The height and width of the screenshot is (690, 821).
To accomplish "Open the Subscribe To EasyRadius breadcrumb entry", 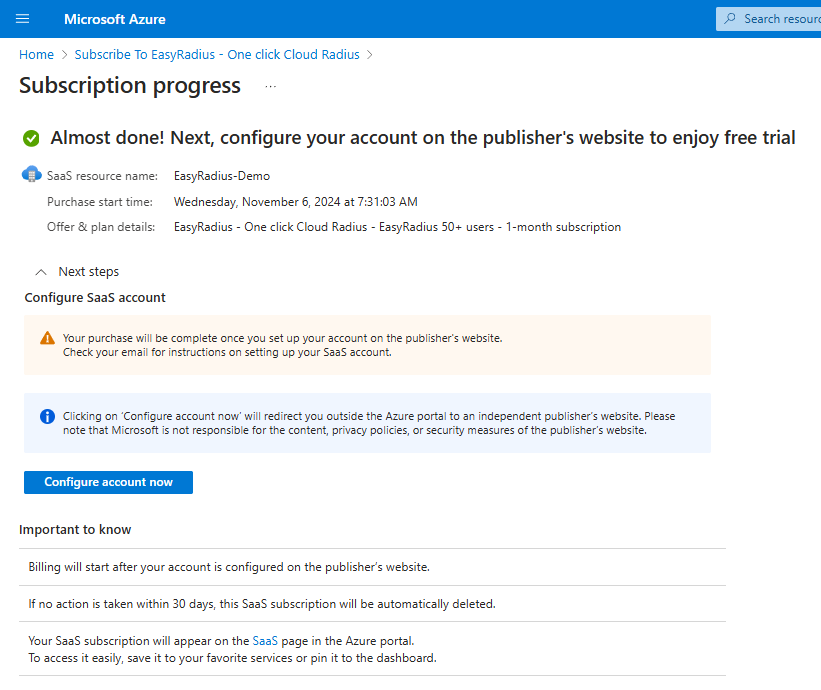I will pos(216,54).
